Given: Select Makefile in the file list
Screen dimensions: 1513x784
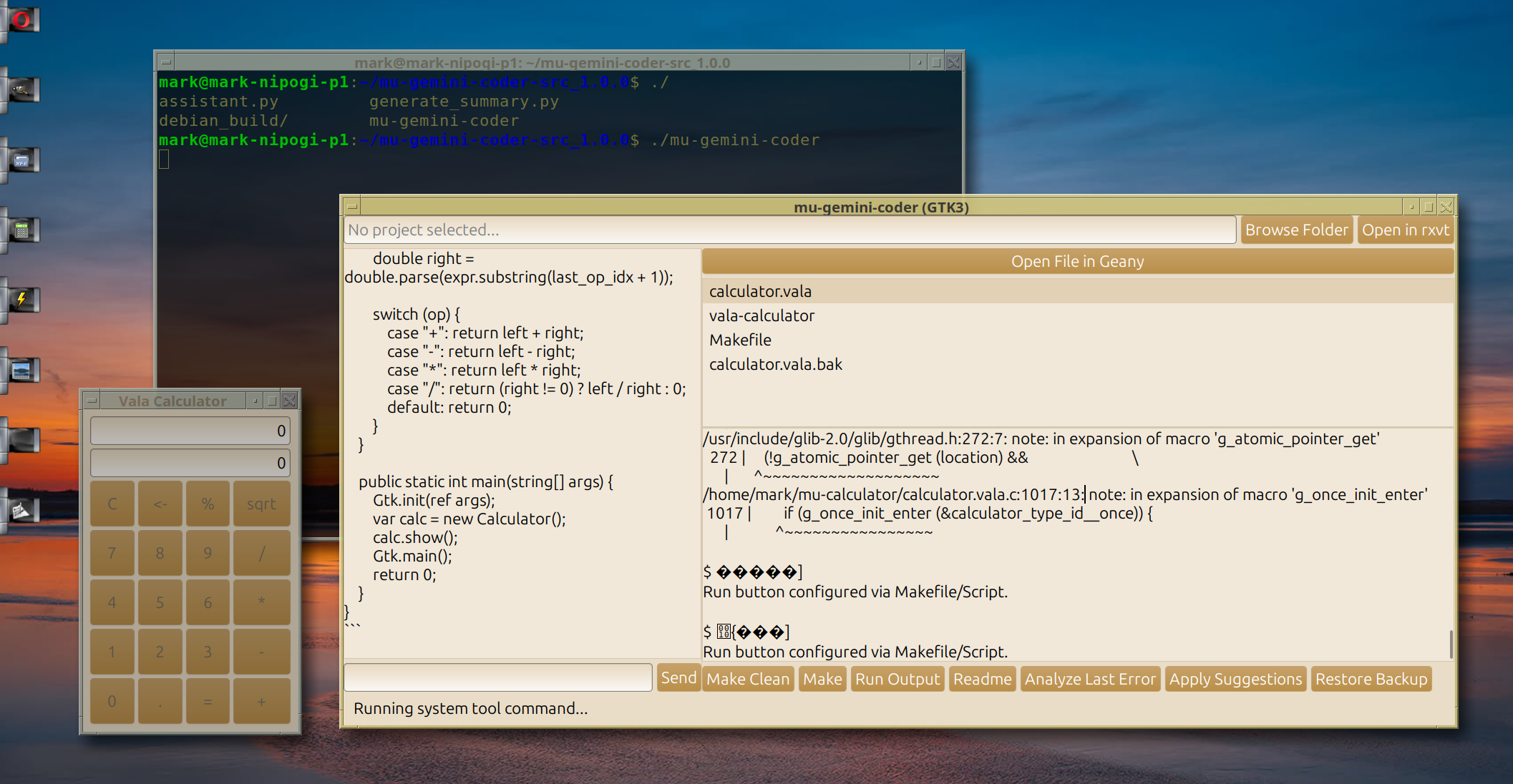Looking at the screenshot, I should point(1077,340).
